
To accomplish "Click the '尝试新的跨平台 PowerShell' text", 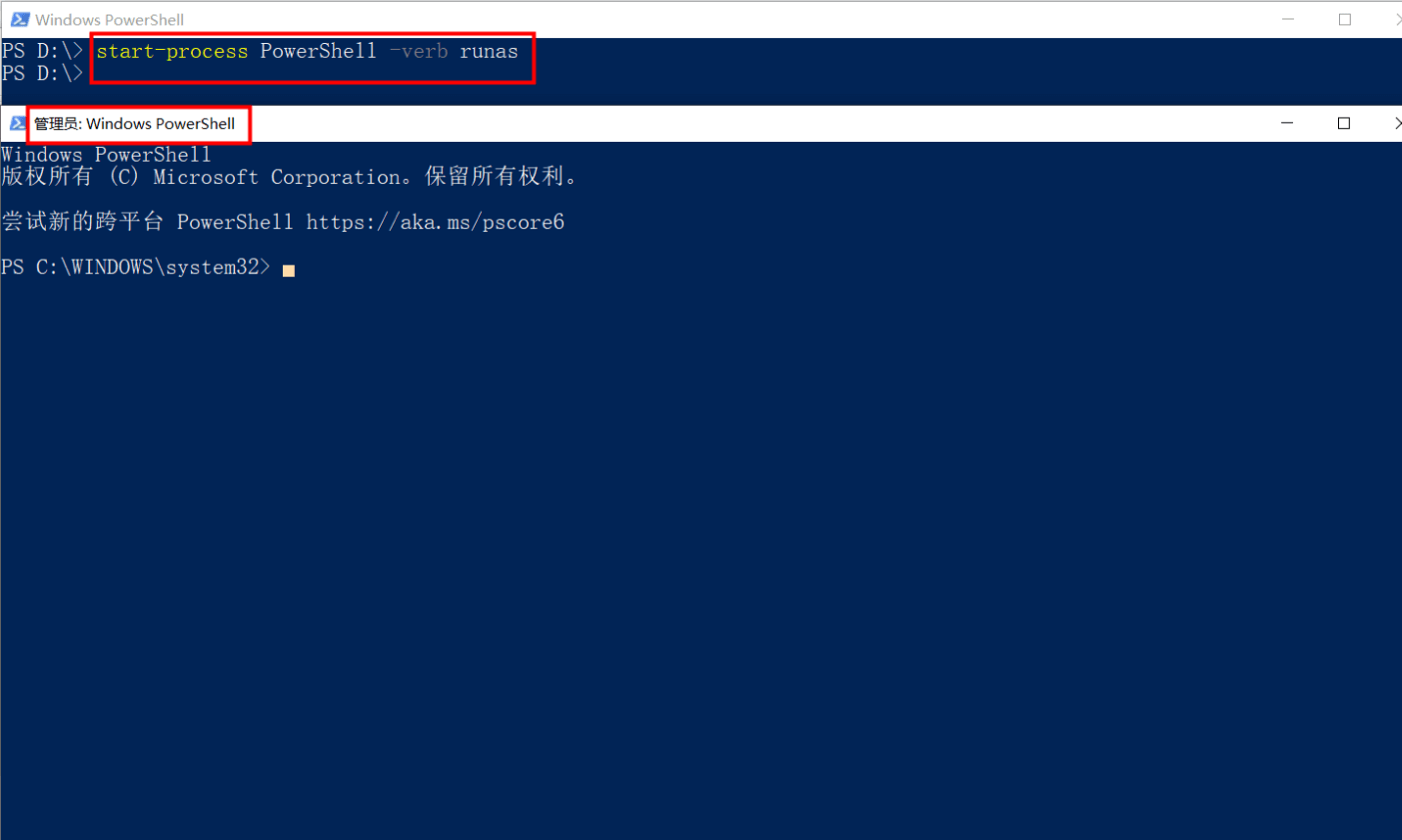I will [x=148, y=222].
